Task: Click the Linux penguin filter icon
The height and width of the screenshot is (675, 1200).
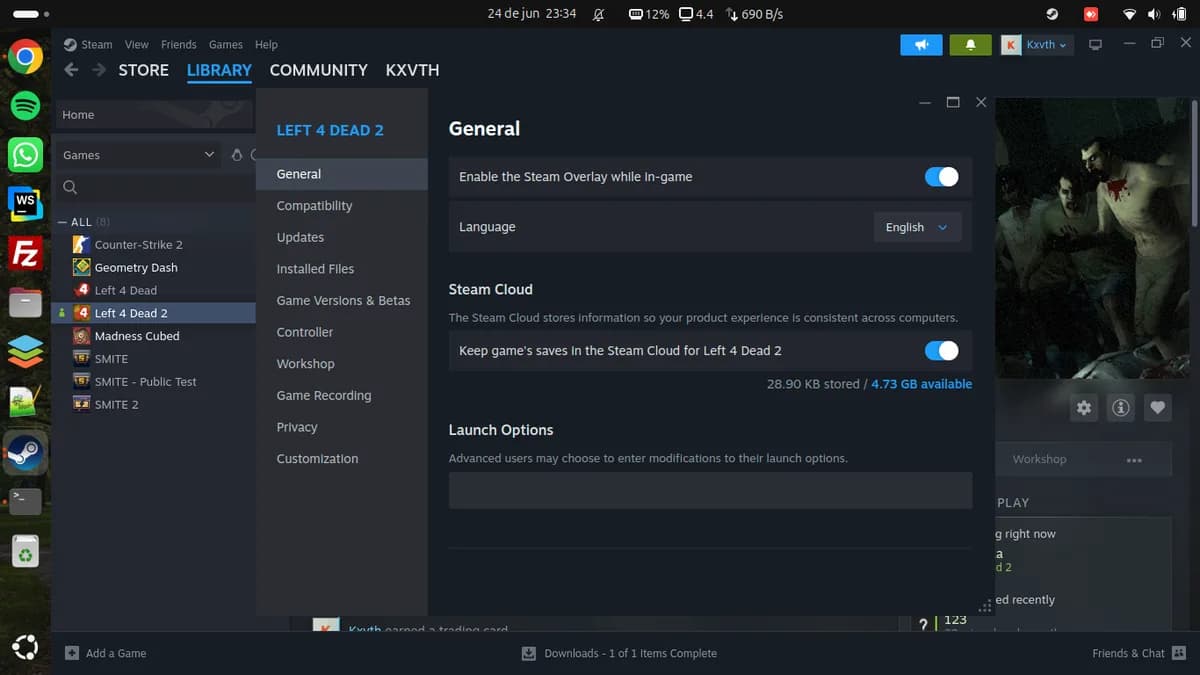Action: click(237, 155)
